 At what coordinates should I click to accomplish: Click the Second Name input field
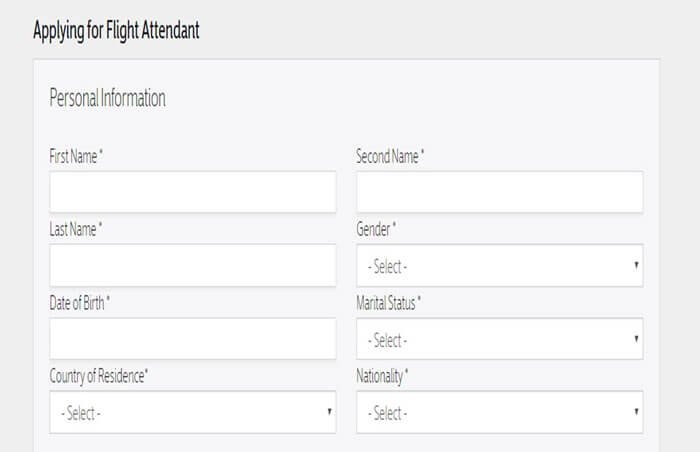[x=499, y=191]
